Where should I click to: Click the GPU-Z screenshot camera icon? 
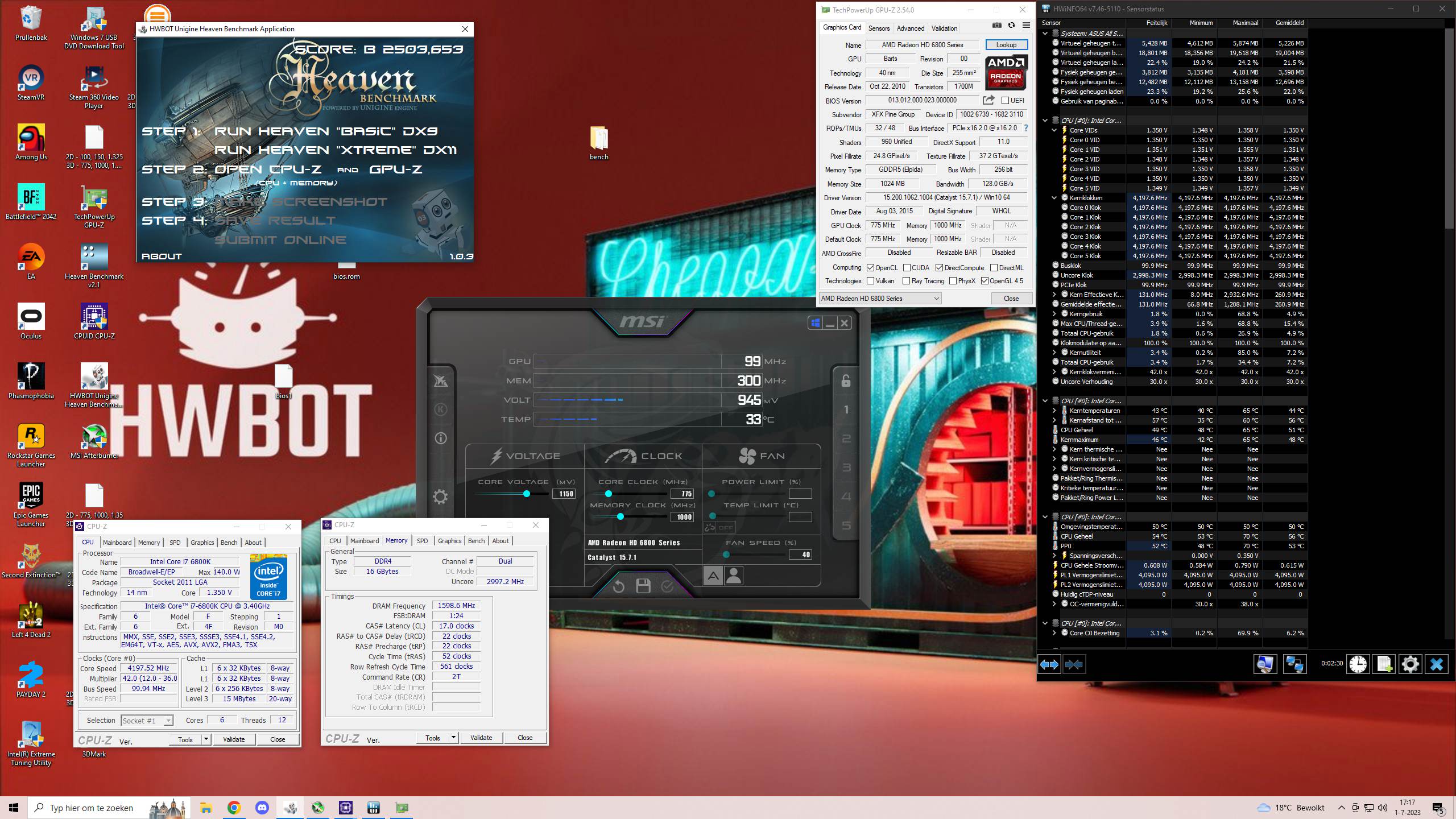(x=996, y=26)
